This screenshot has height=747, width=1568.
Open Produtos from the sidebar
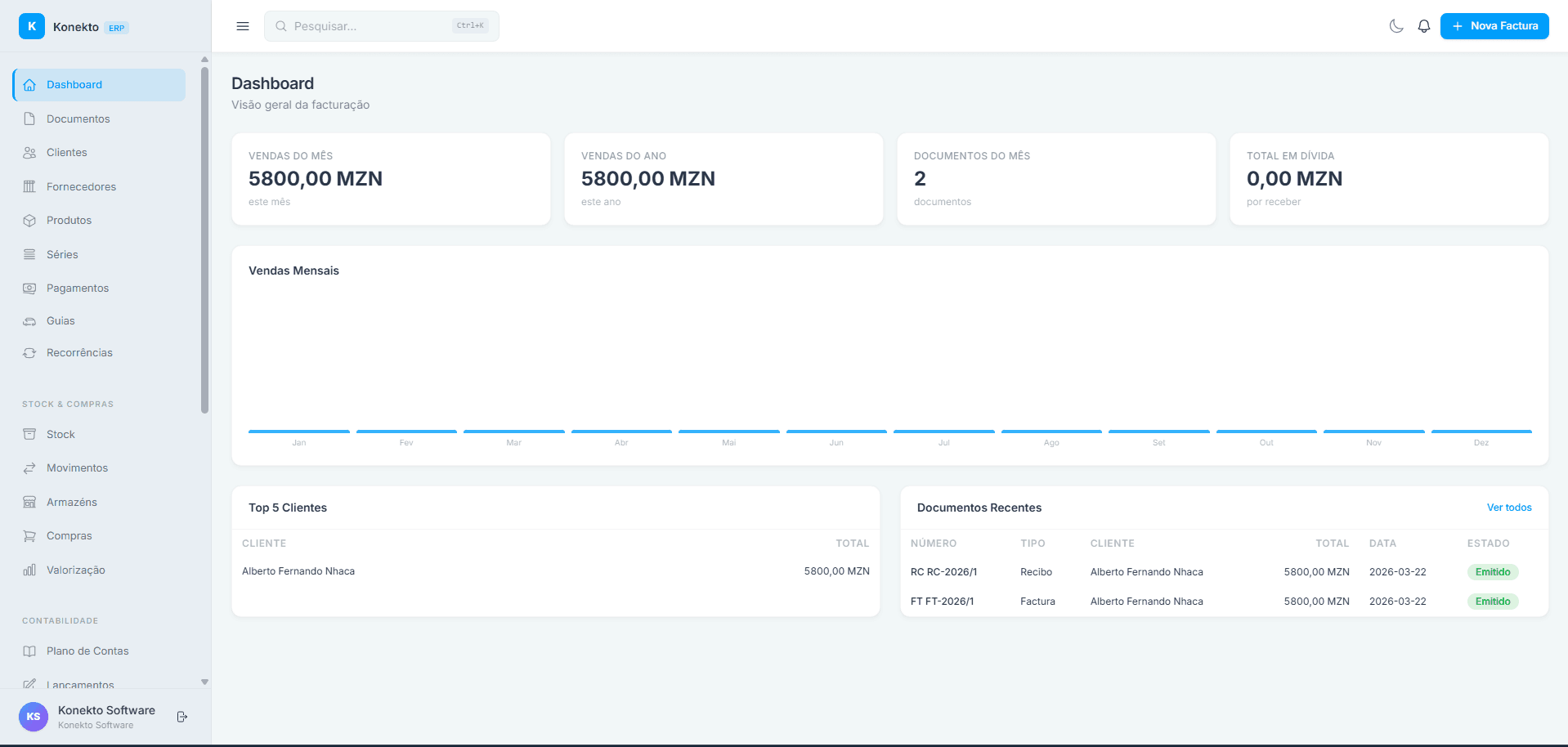tap(100, 221)
